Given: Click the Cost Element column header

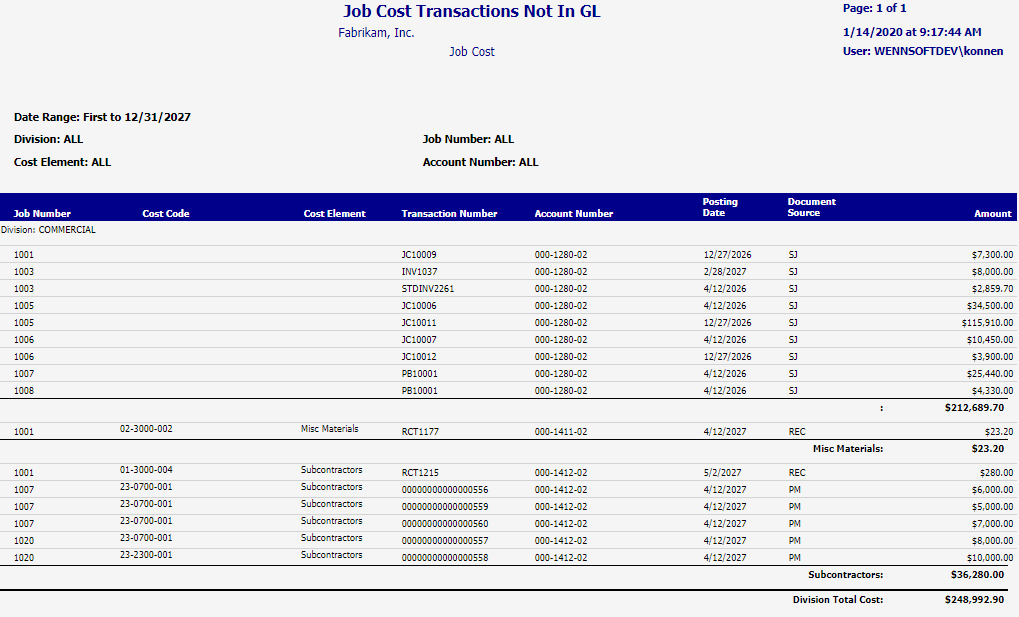Looking at the screenshot, I should [334, 213].
